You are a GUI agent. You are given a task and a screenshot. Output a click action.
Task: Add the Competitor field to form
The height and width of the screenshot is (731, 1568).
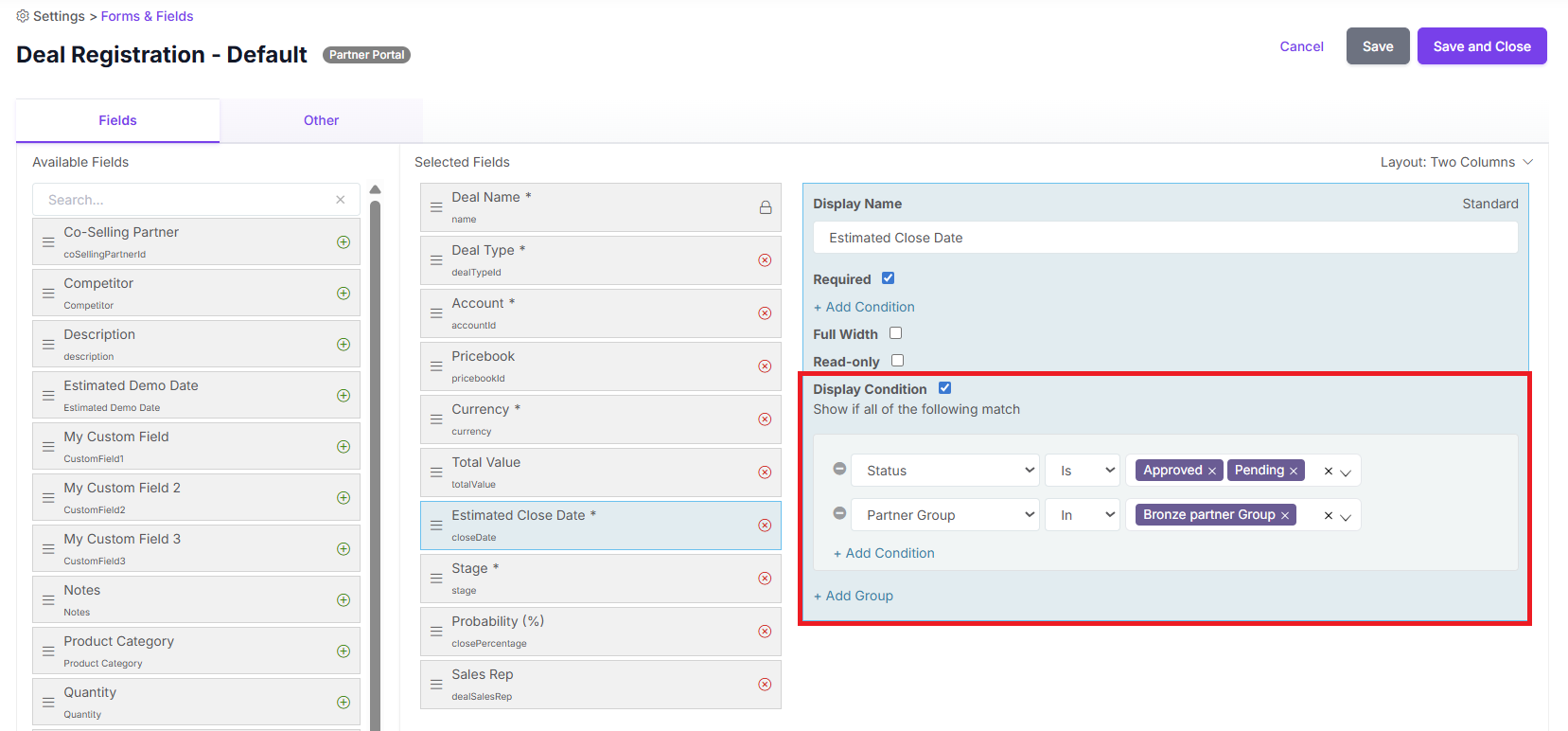pyautogui.click(x=344, y=294)
